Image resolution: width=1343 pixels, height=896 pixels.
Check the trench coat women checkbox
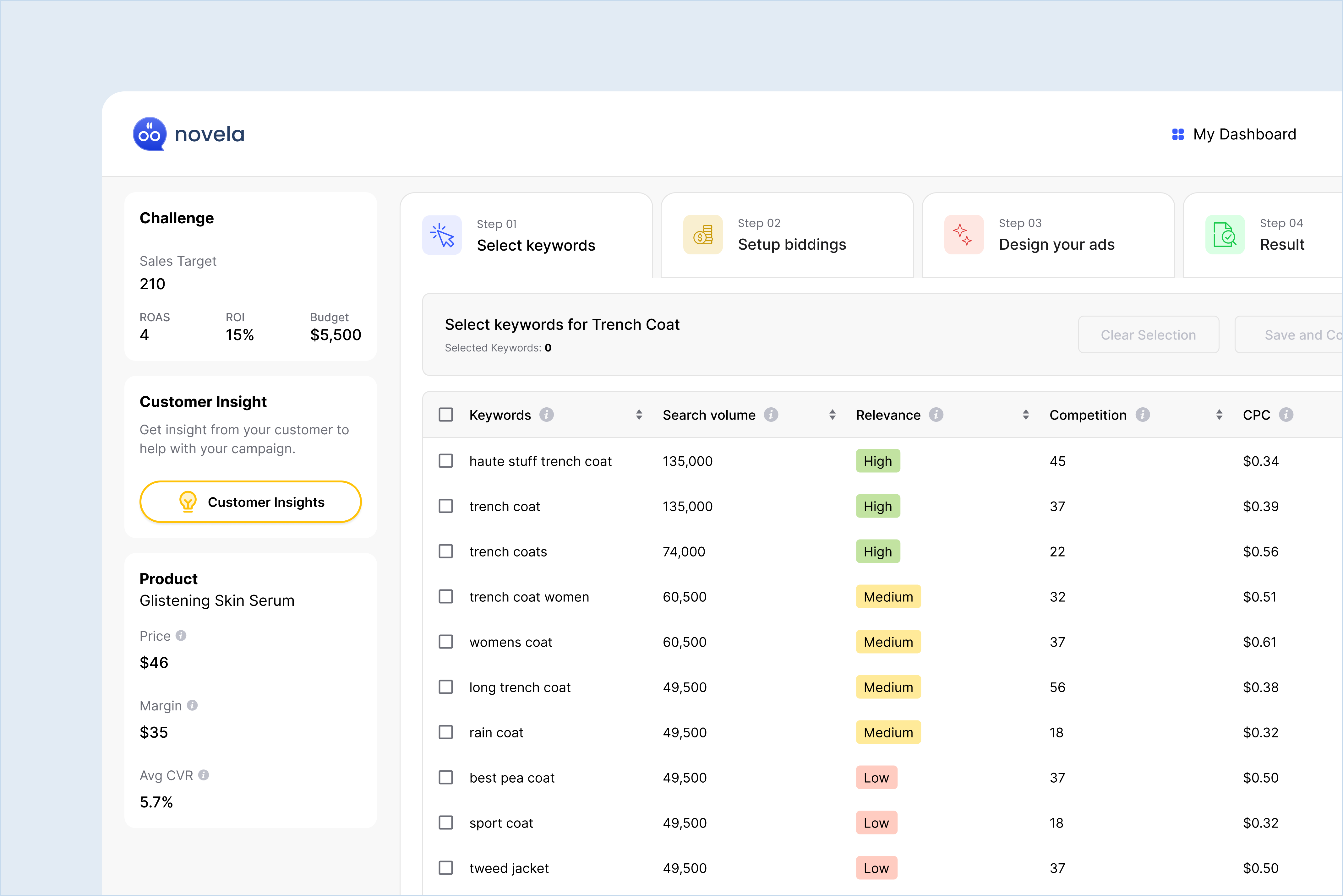pyautogui.click(x=446, y=596)
